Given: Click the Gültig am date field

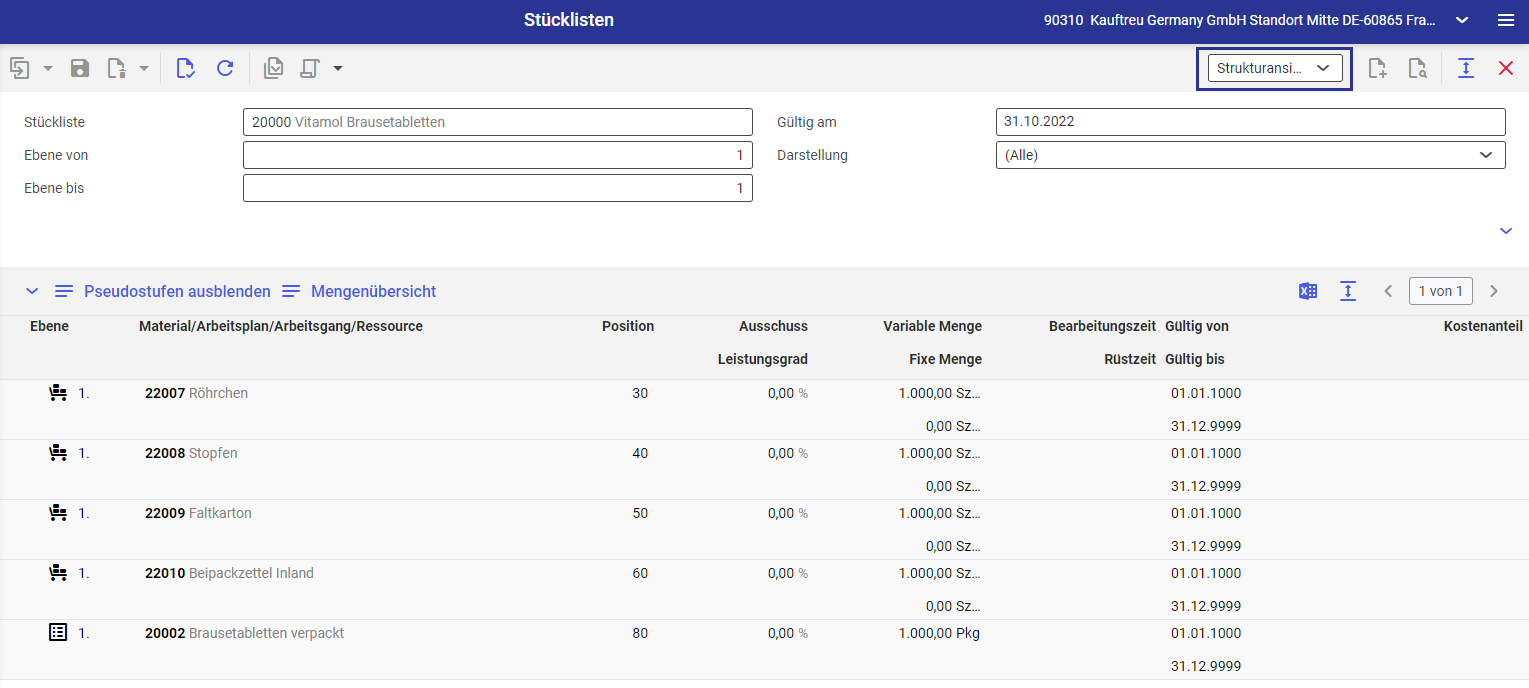Looking at the screenshot, I should click(1250, 122).
